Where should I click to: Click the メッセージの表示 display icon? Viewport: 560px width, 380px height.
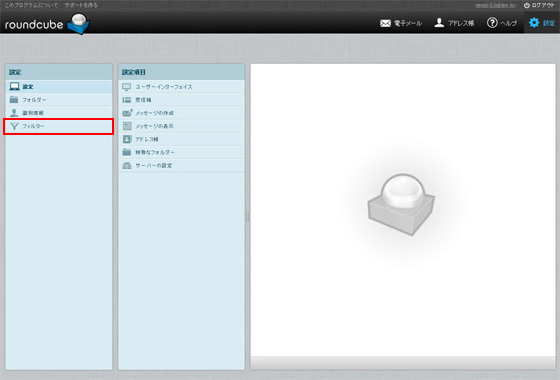coord(127,126)
